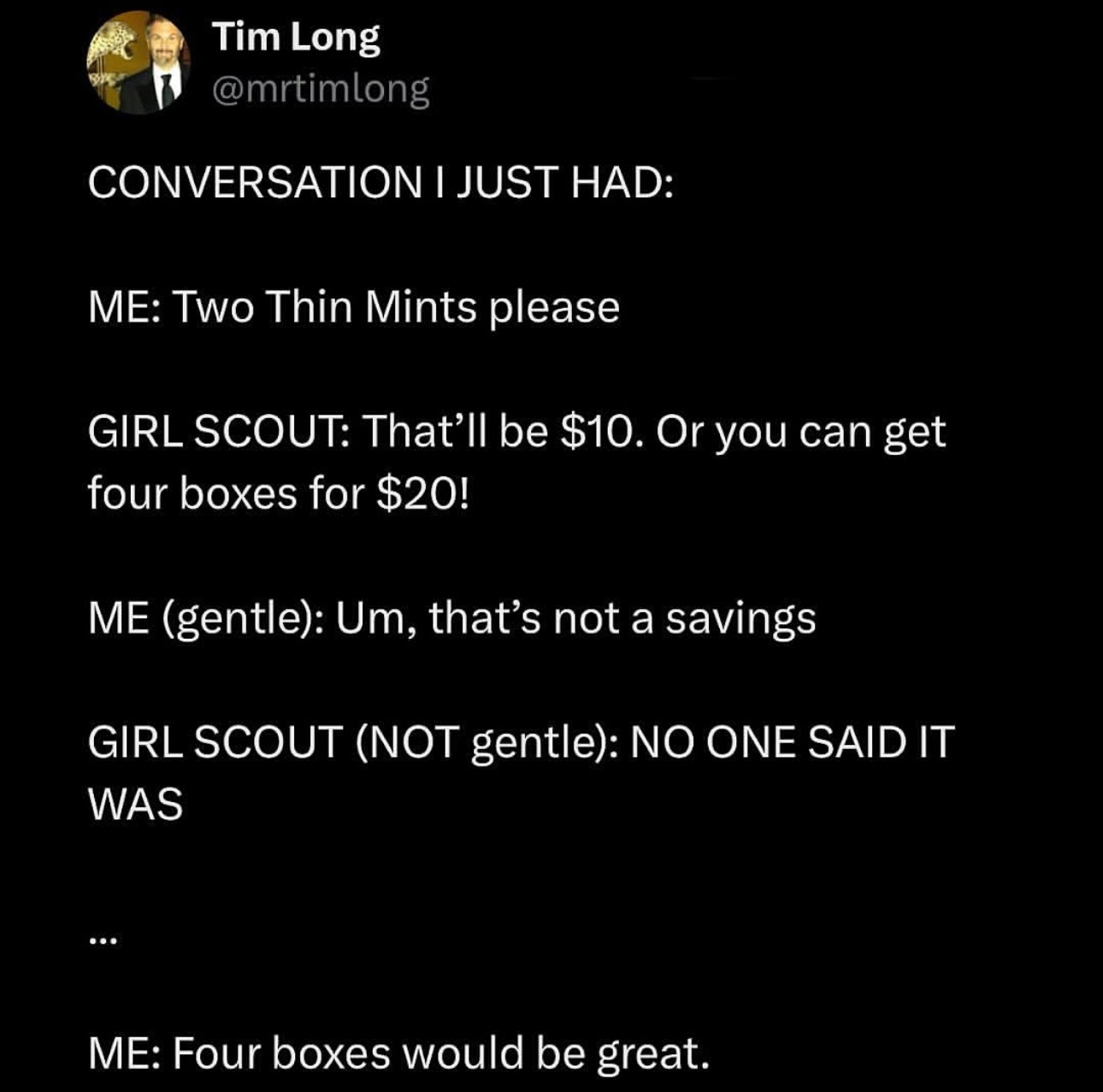The height and width of the screenshot is (1092, 1103).
Task: Click the $20! price text
Action: point(423,493)
